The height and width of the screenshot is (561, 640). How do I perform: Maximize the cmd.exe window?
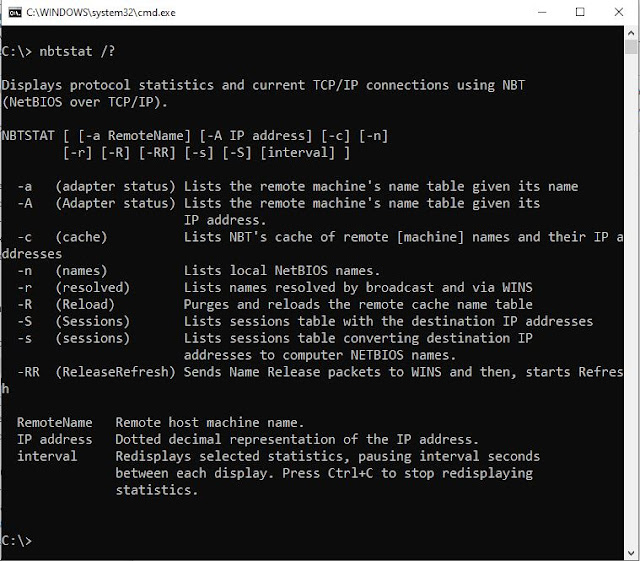click(580, 12)
